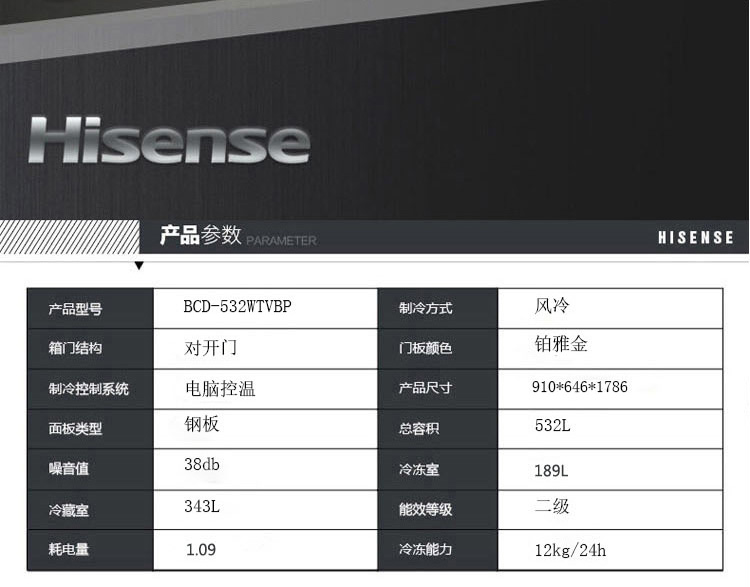Select the 12kg/24h freezing capacity value

[570, 550]
